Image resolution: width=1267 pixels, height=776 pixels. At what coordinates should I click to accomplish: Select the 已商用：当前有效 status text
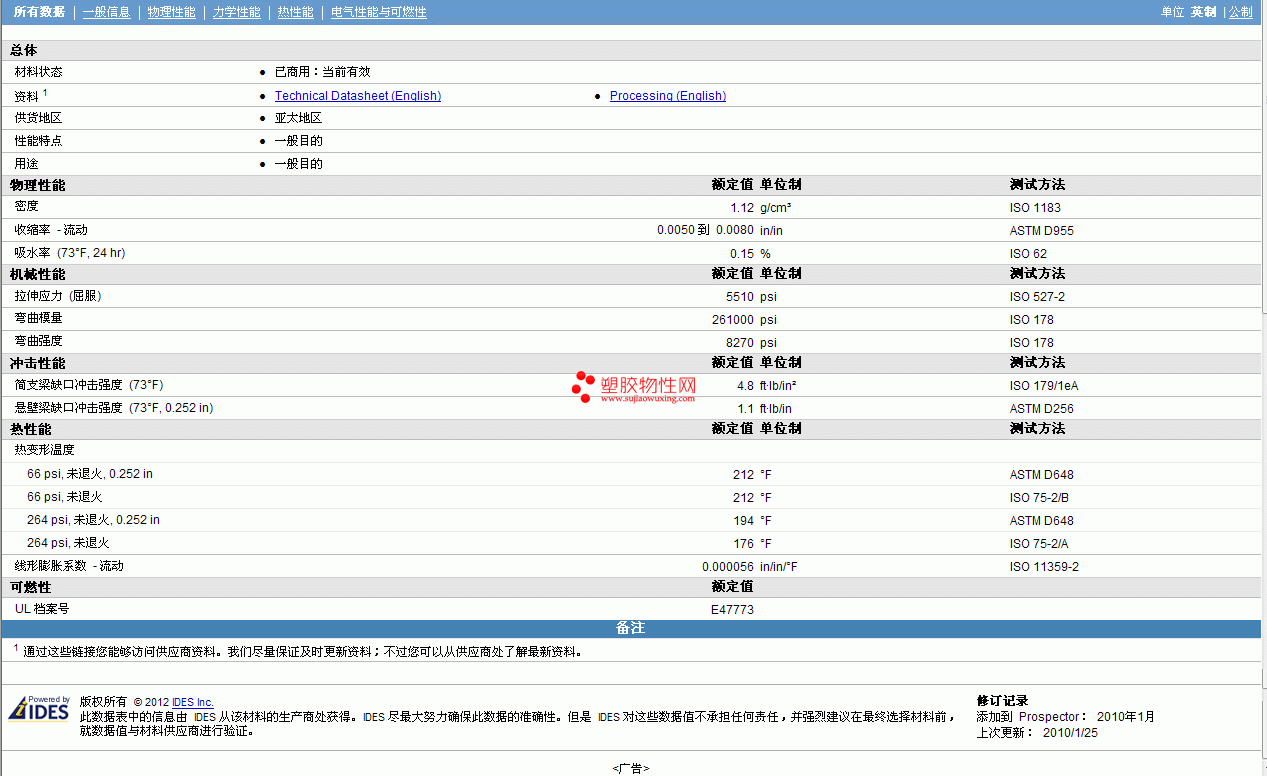click(x=323, y=72)
